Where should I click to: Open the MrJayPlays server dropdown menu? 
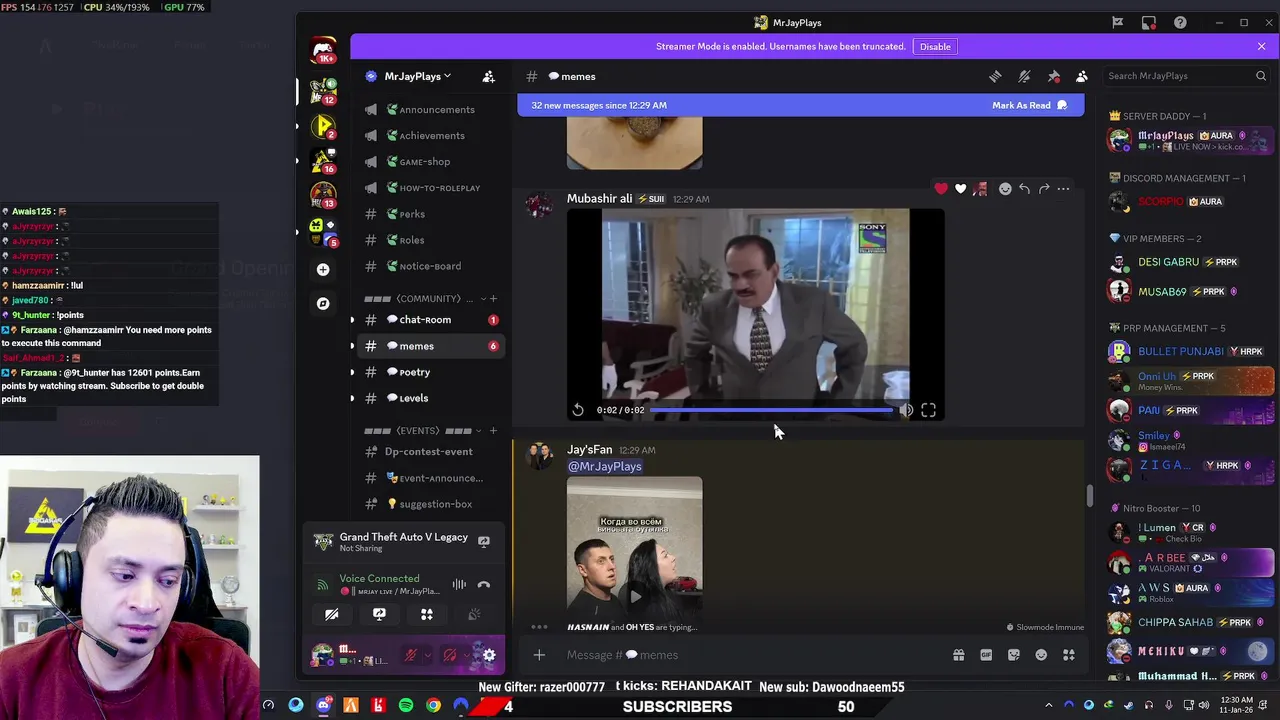[417, 76]
